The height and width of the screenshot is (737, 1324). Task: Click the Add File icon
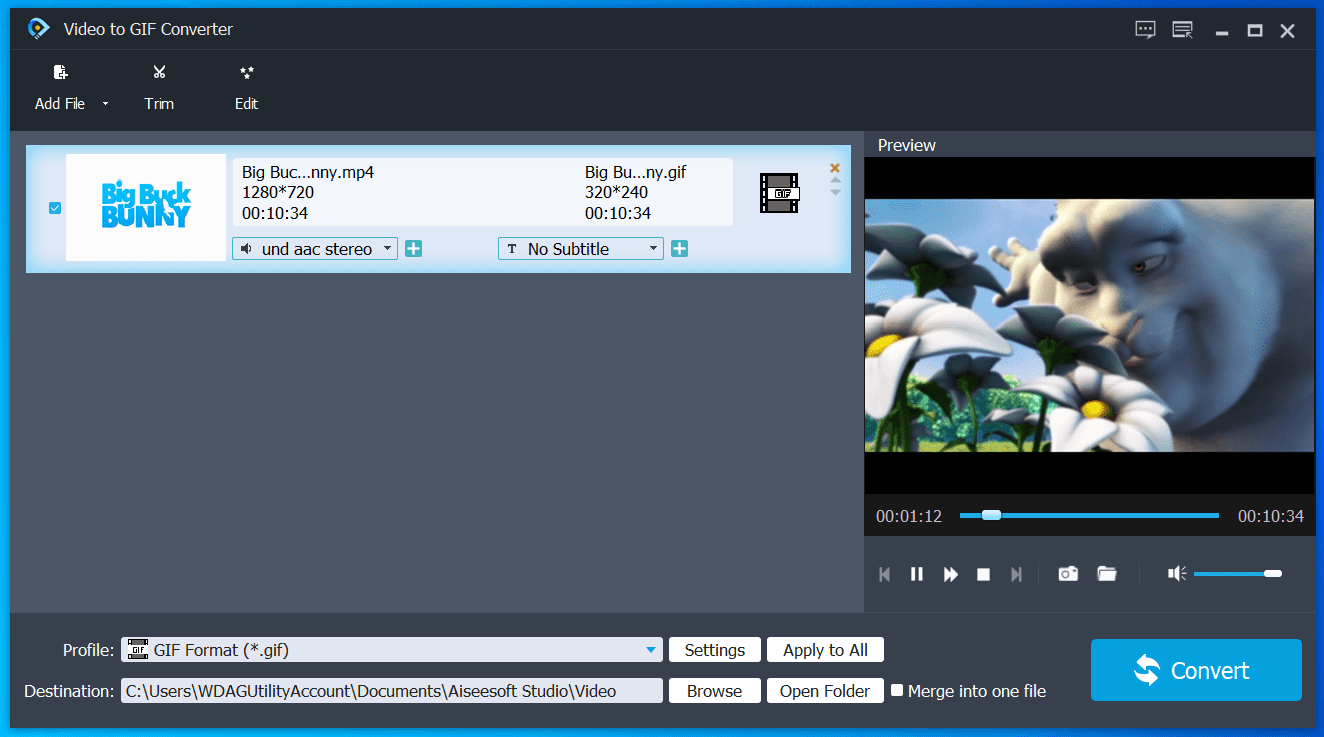pyautogui.click(x=60, y=72)
